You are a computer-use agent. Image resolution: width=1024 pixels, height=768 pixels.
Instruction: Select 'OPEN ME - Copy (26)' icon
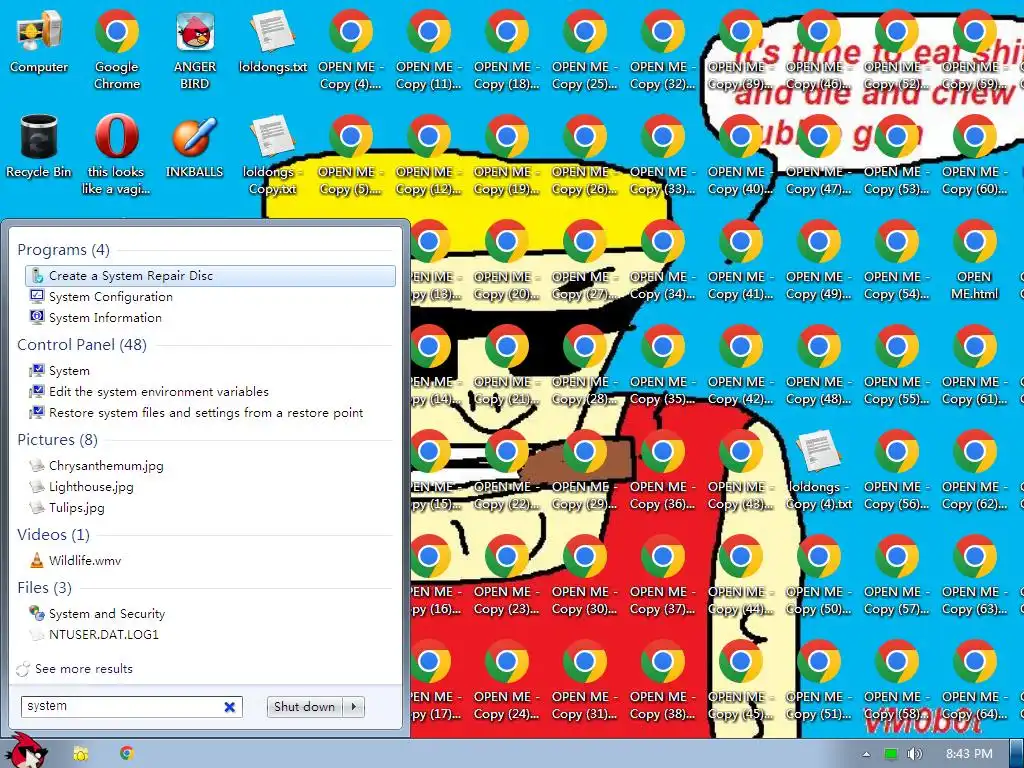coord(584,154)
